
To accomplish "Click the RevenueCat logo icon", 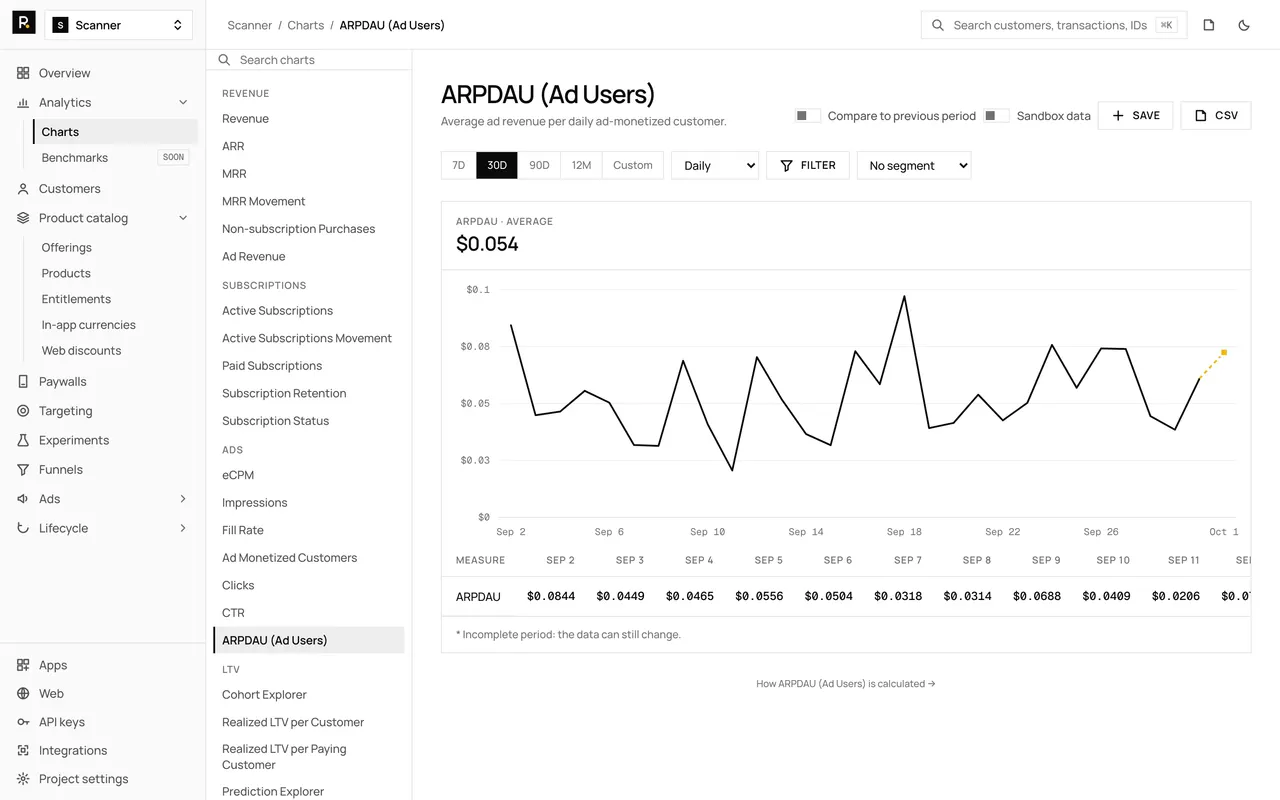I will coord(23,24).
